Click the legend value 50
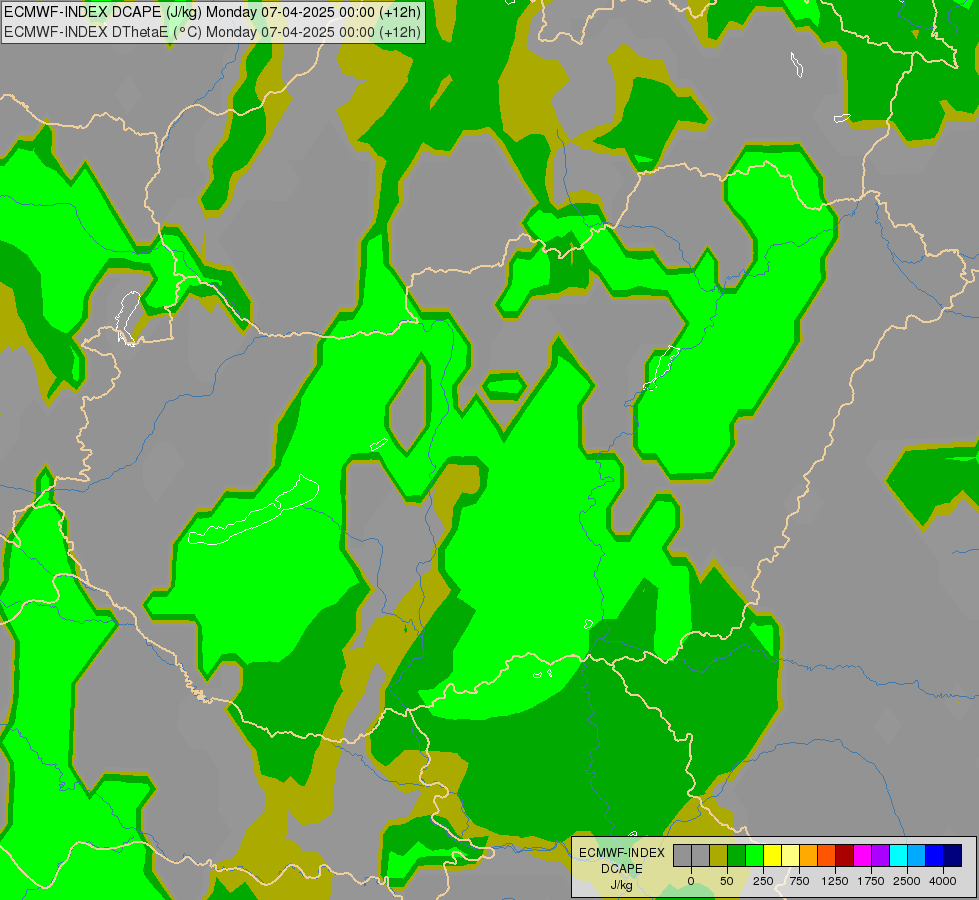Viewport: 979px width, 900px height. pyautogui.click(x=727, y=881)
